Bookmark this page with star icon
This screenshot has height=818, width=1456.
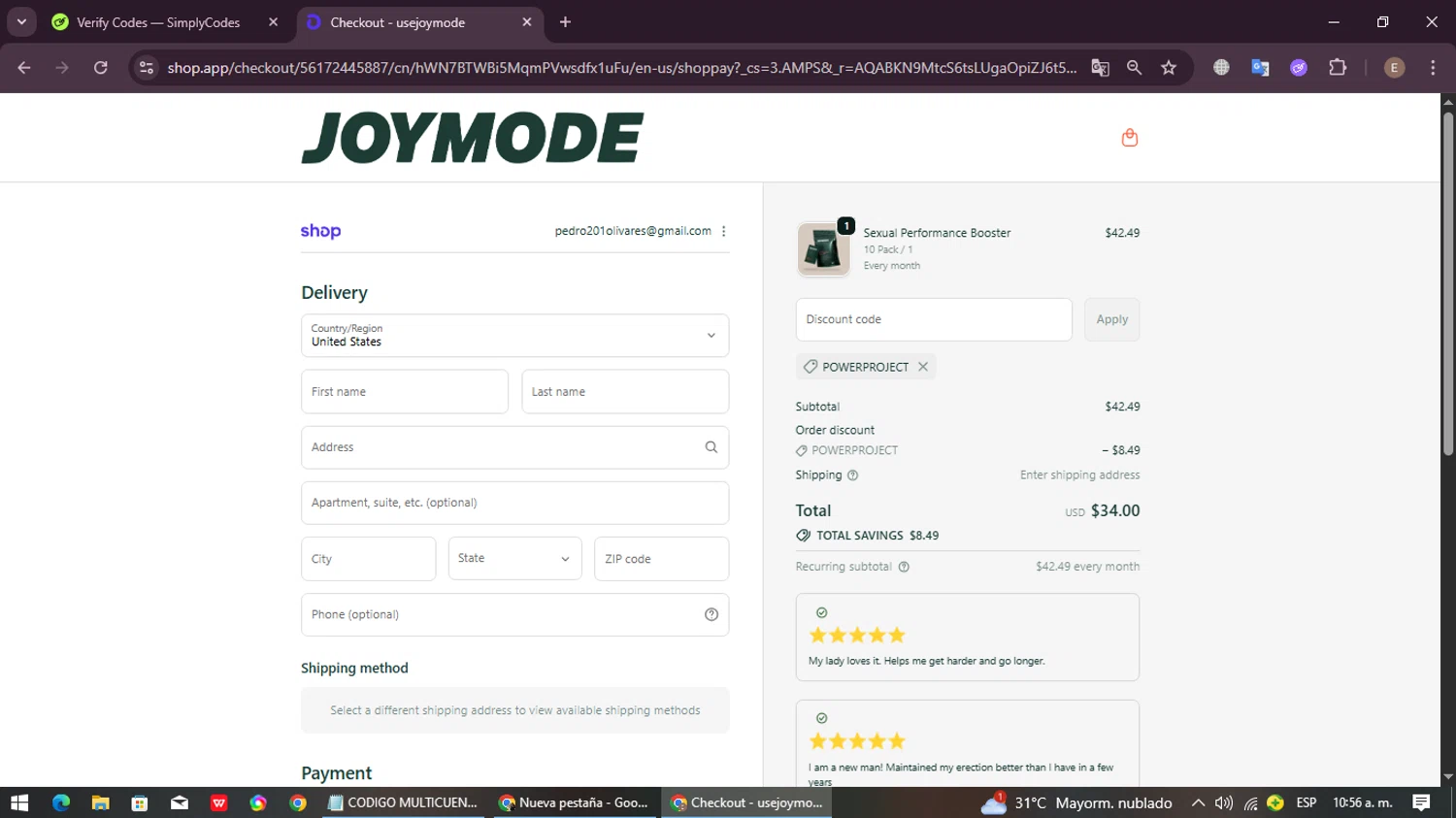coord(1169,68)
